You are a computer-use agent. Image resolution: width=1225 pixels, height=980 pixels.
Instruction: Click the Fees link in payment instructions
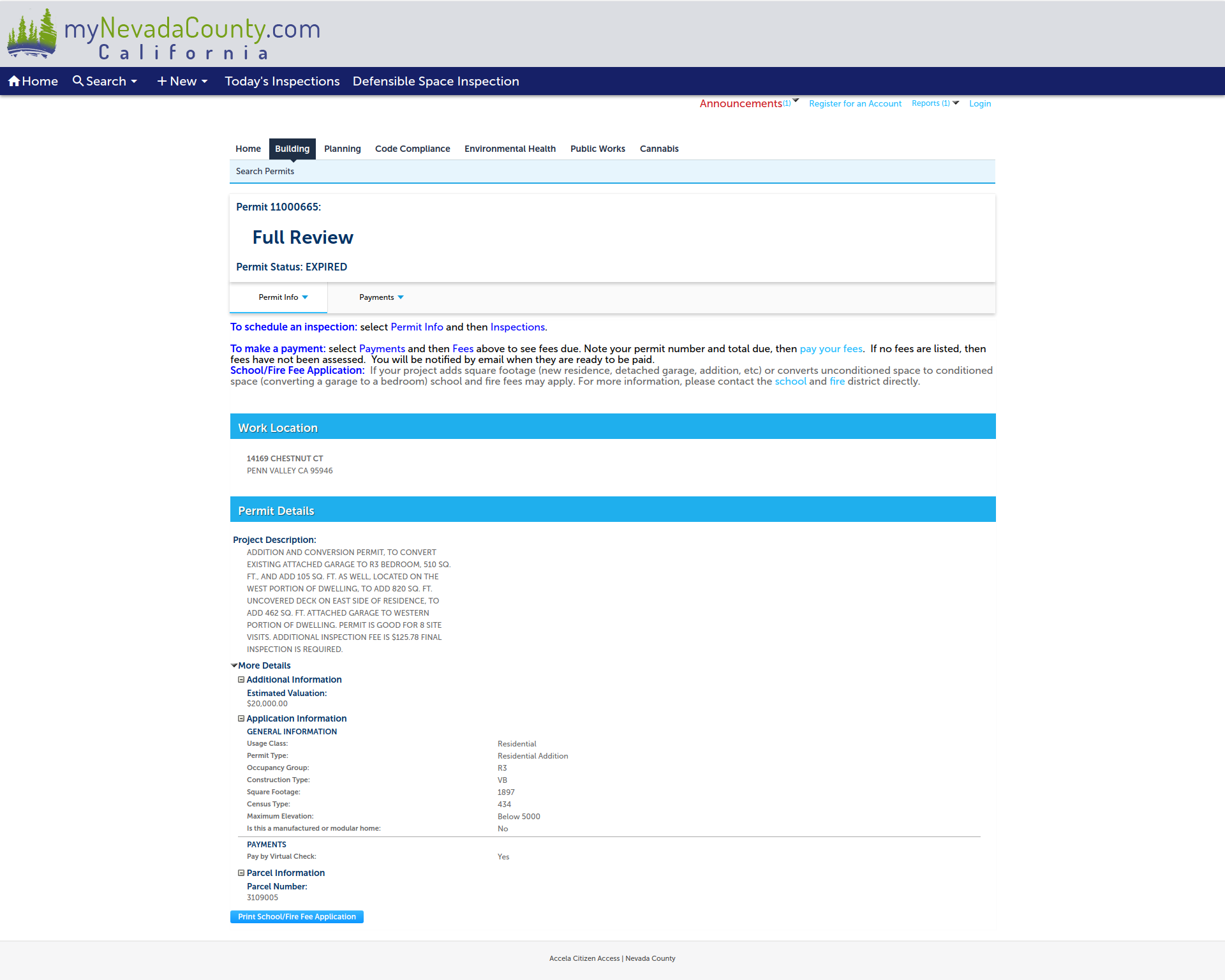pyautogui.click(x=463, y=348)
